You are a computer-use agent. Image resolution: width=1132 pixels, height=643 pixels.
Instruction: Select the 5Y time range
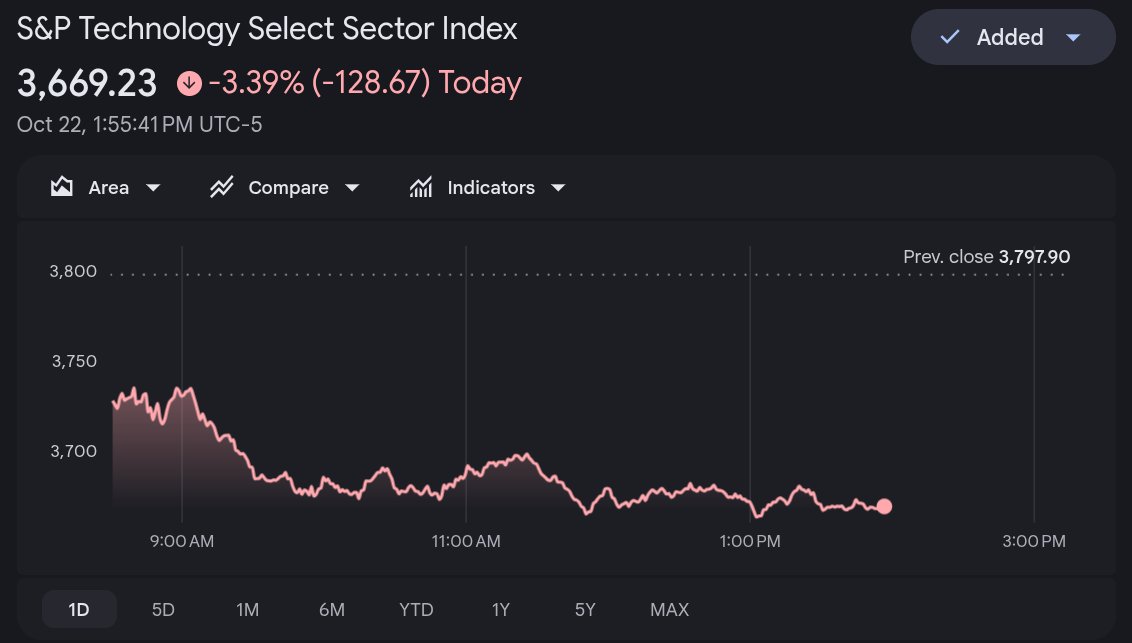coord(585,609)
